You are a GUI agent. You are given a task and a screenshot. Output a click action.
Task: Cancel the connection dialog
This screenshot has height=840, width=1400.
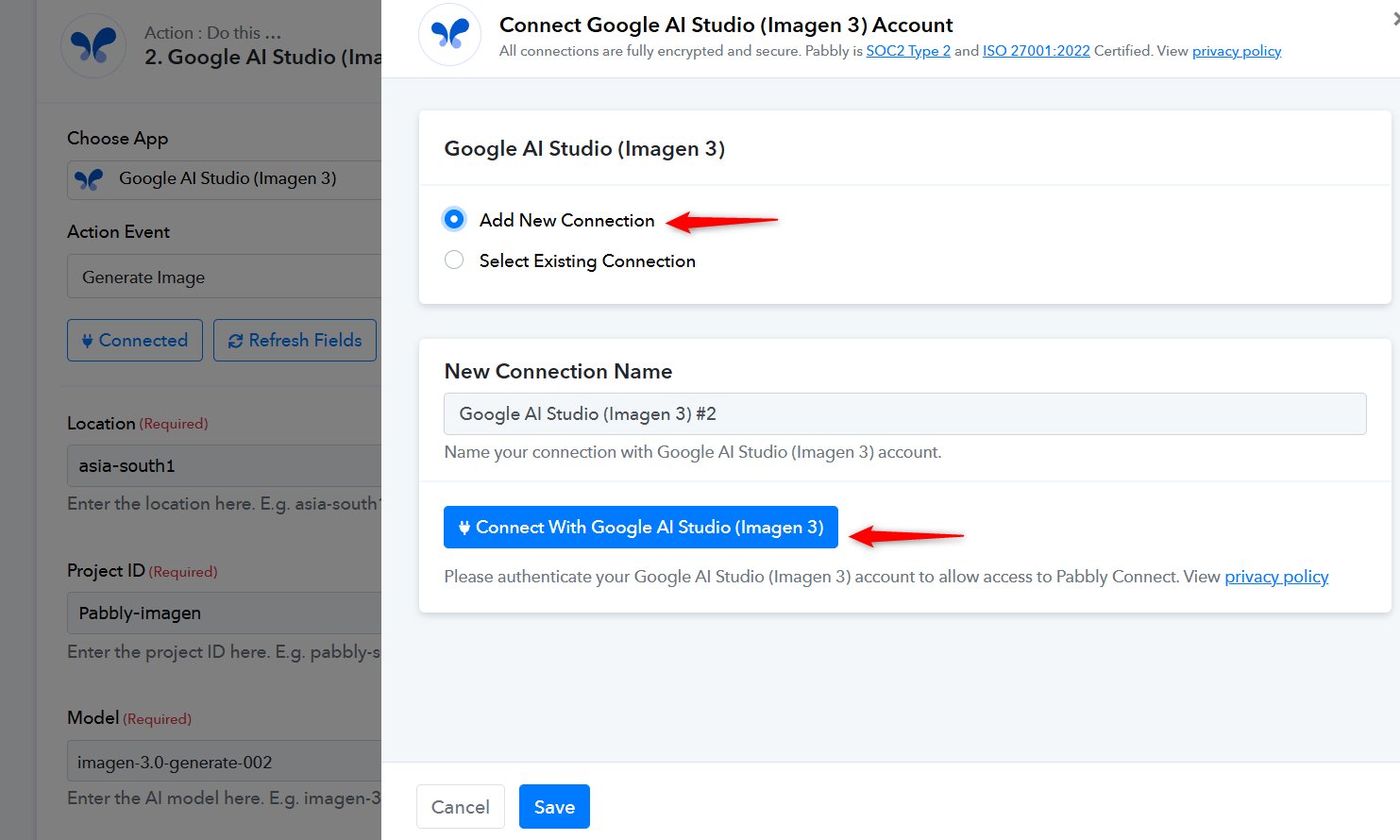coord(460,807)
